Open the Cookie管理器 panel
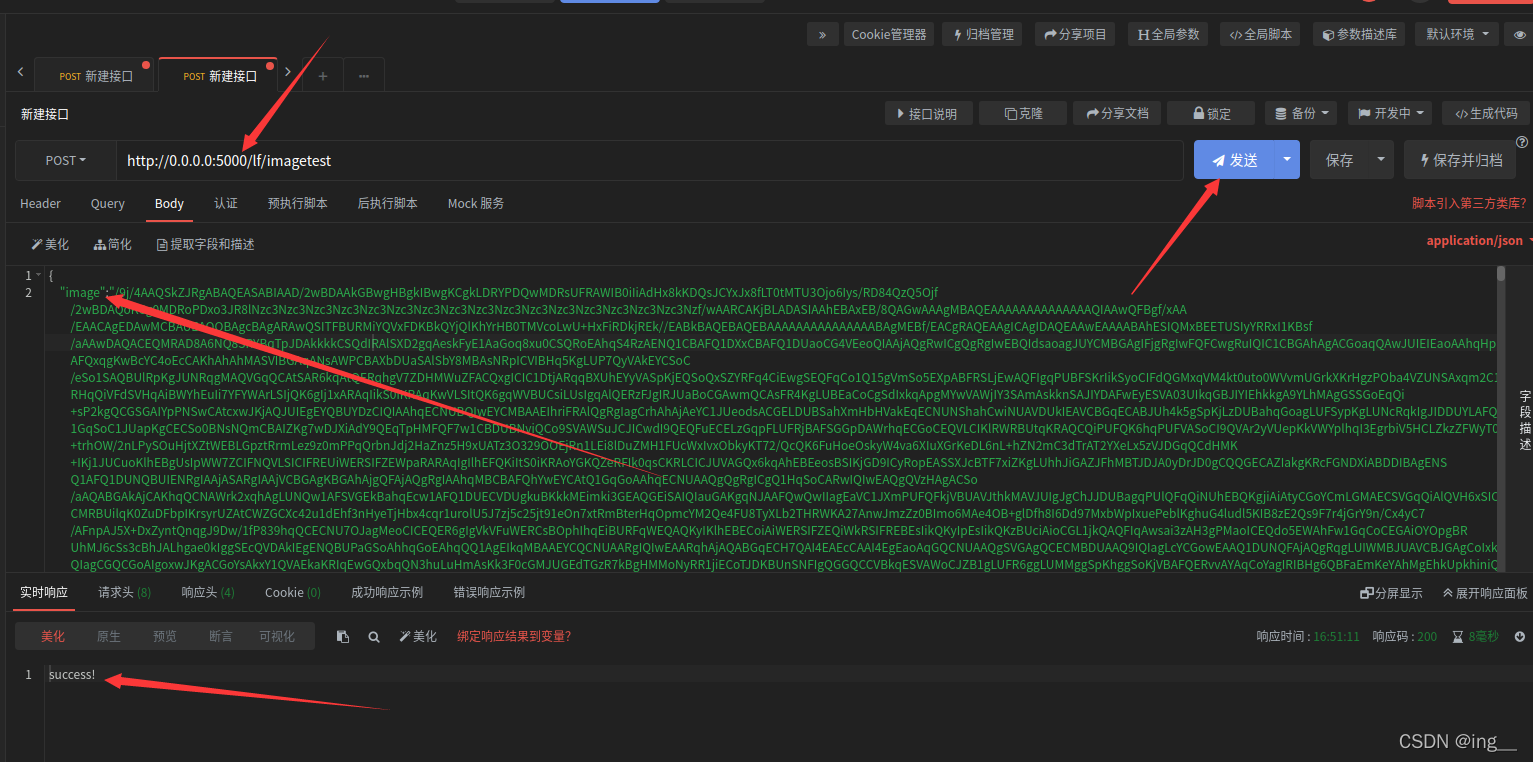 tap(889, 34)
